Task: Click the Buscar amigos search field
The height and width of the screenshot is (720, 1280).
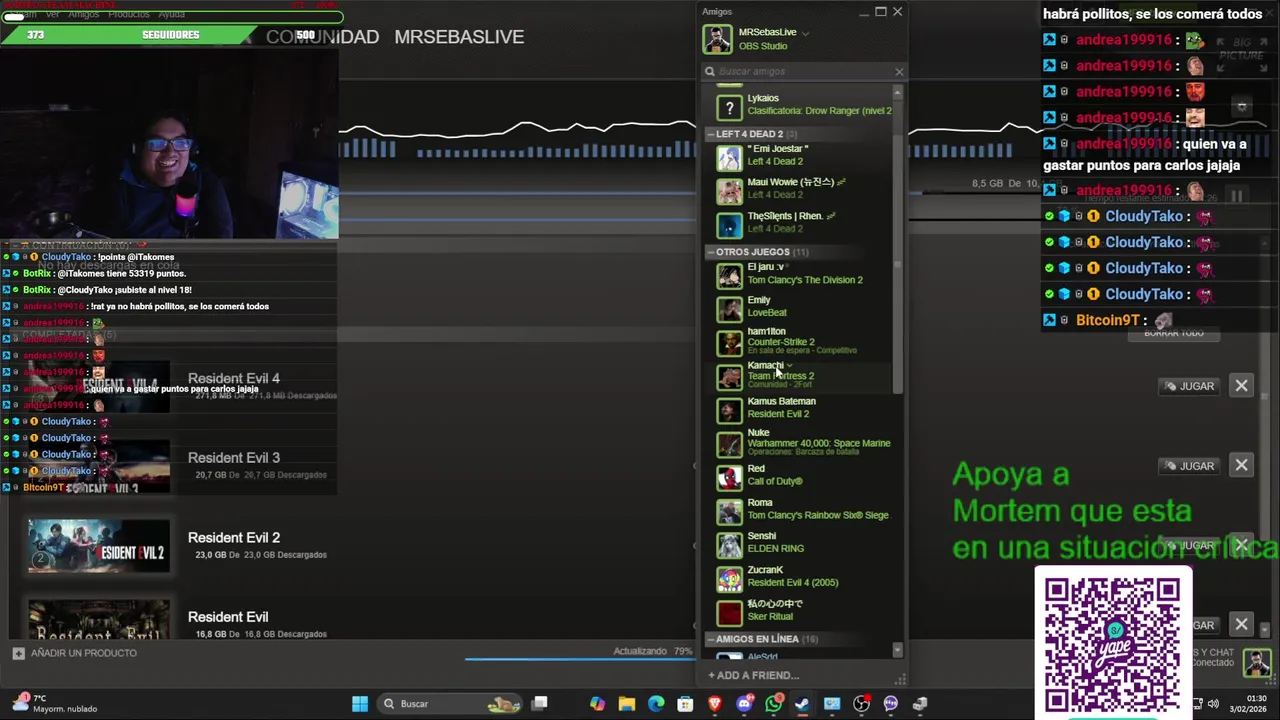Action: coord(800,71)
